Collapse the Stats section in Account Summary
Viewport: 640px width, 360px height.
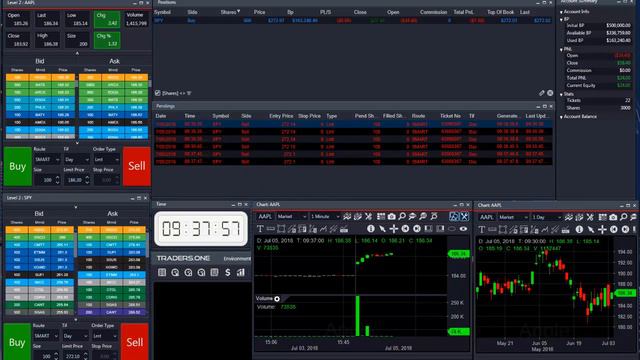point(562,94)
